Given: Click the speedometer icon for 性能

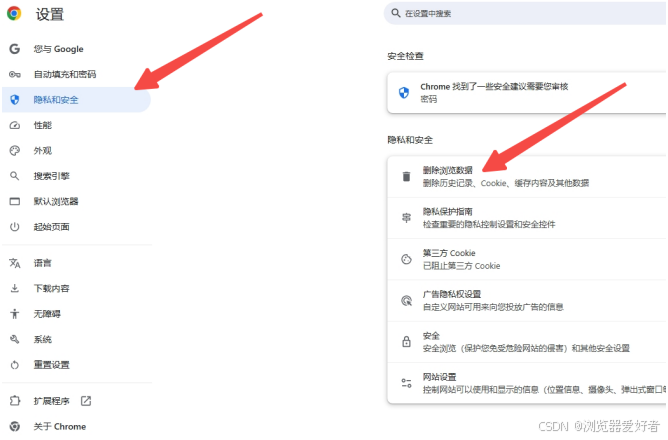Looking at the screenshot, I should (14, 125).
